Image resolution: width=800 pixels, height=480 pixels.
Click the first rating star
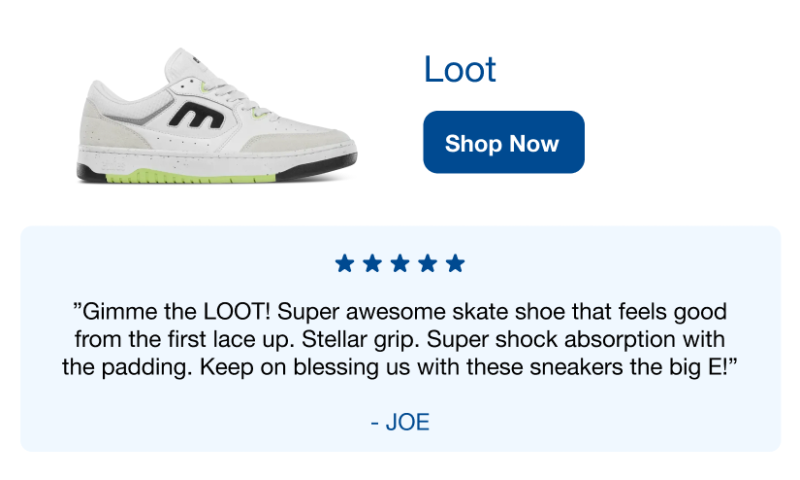tap(344, 264)
